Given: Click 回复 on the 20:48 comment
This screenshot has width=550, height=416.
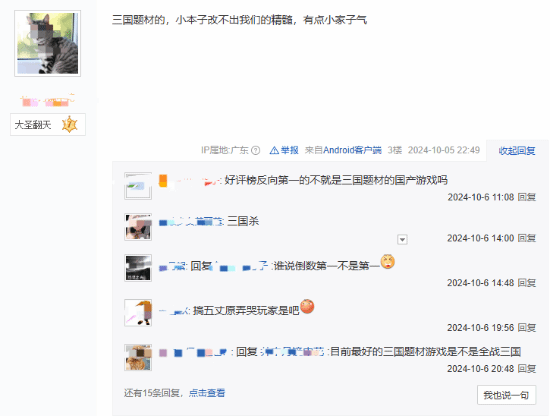Looking at the screenshot, I should 527,369.
